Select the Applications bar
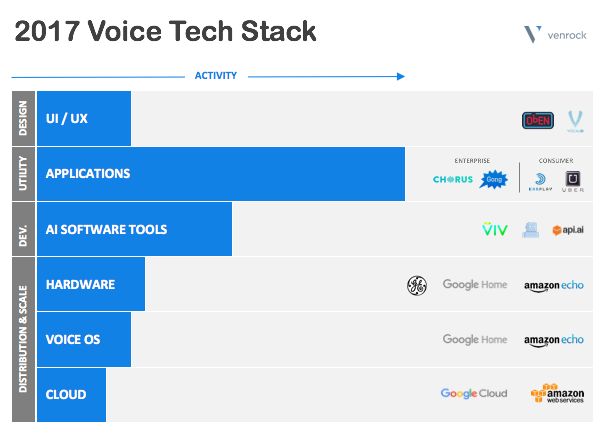Viewport: 605px width, 438px height. (220, 174)
